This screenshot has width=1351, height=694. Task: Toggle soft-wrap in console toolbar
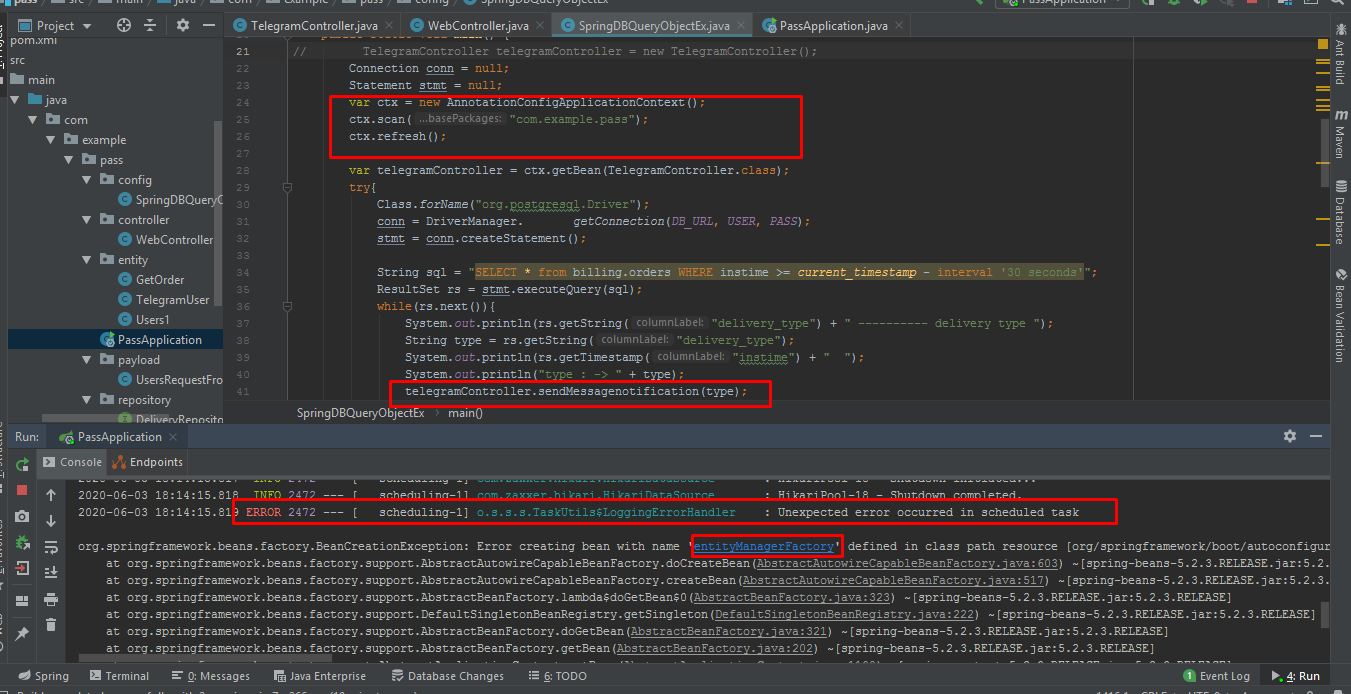point(51,546)
